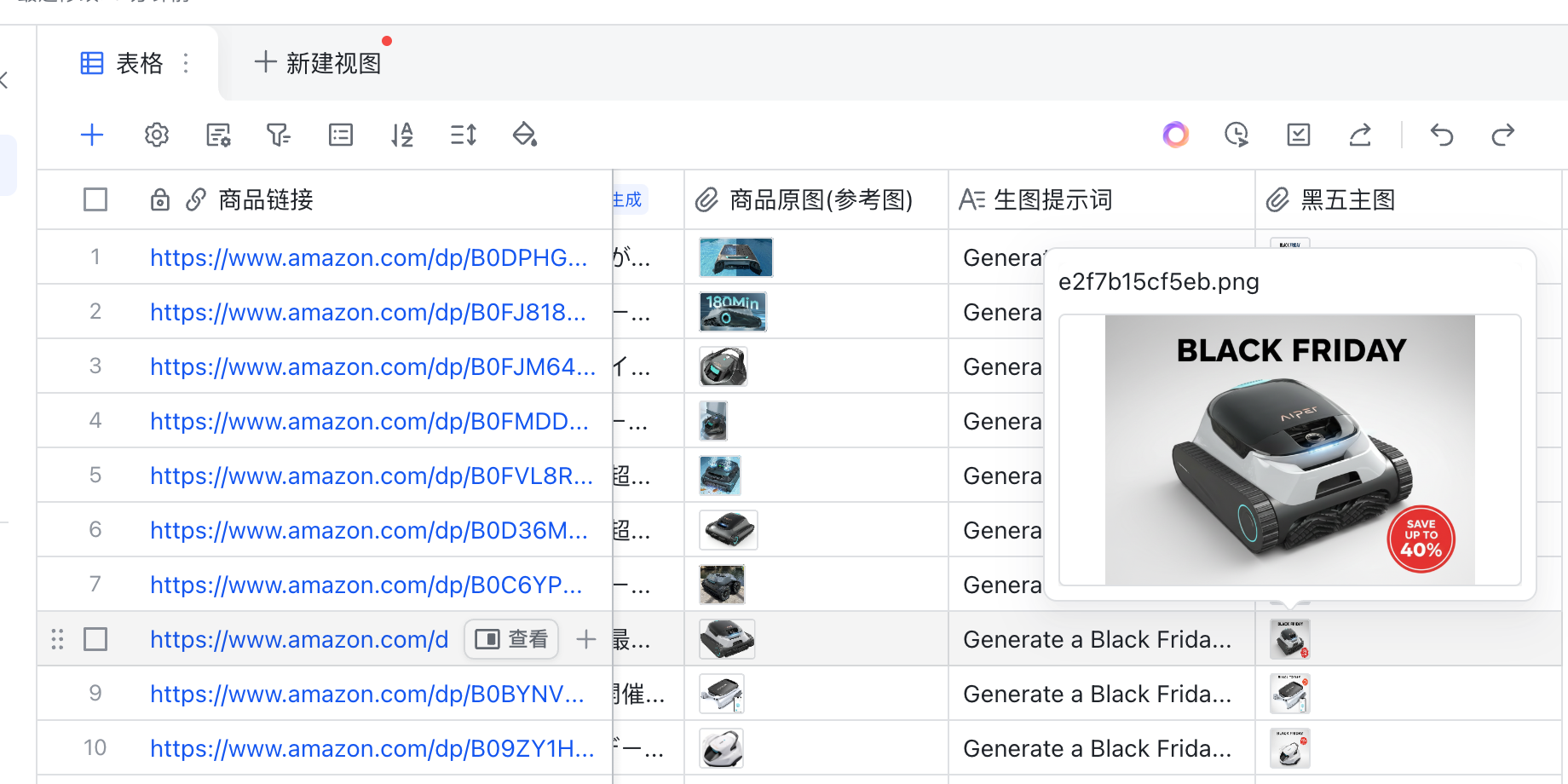Open the B0BYNV Amazon link
1568x784 pixels.
point(367,694)
